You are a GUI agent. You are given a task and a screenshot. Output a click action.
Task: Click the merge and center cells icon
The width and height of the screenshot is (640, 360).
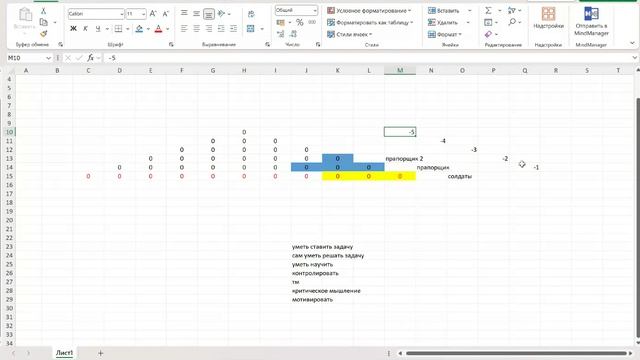(251, 29)
